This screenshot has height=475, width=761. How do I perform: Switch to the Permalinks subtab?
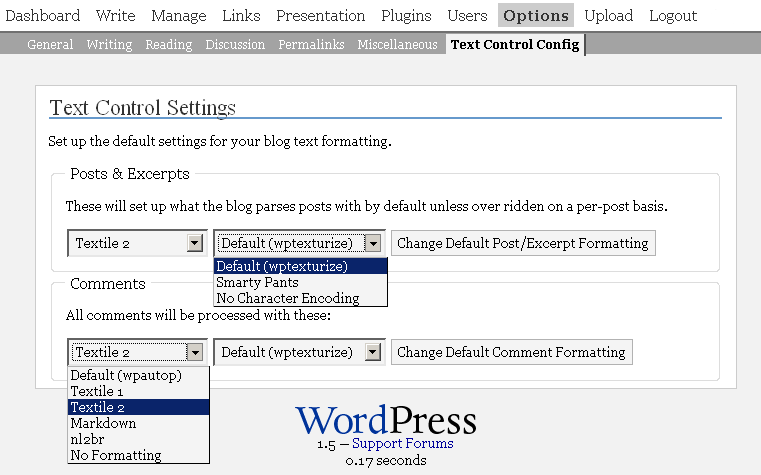click(311, 44)
